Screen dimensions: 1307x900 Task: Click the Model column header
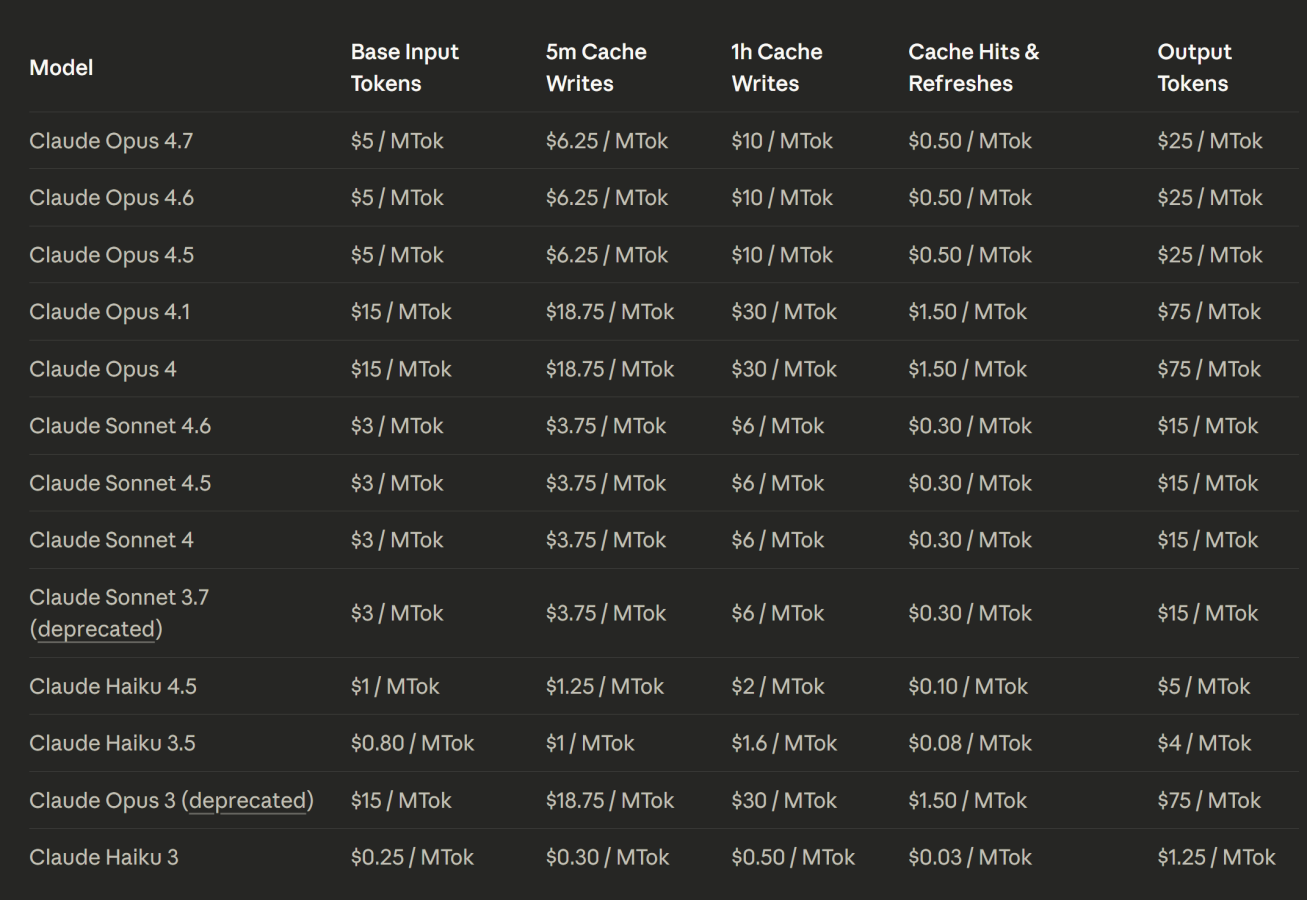(x=61, y=68)
